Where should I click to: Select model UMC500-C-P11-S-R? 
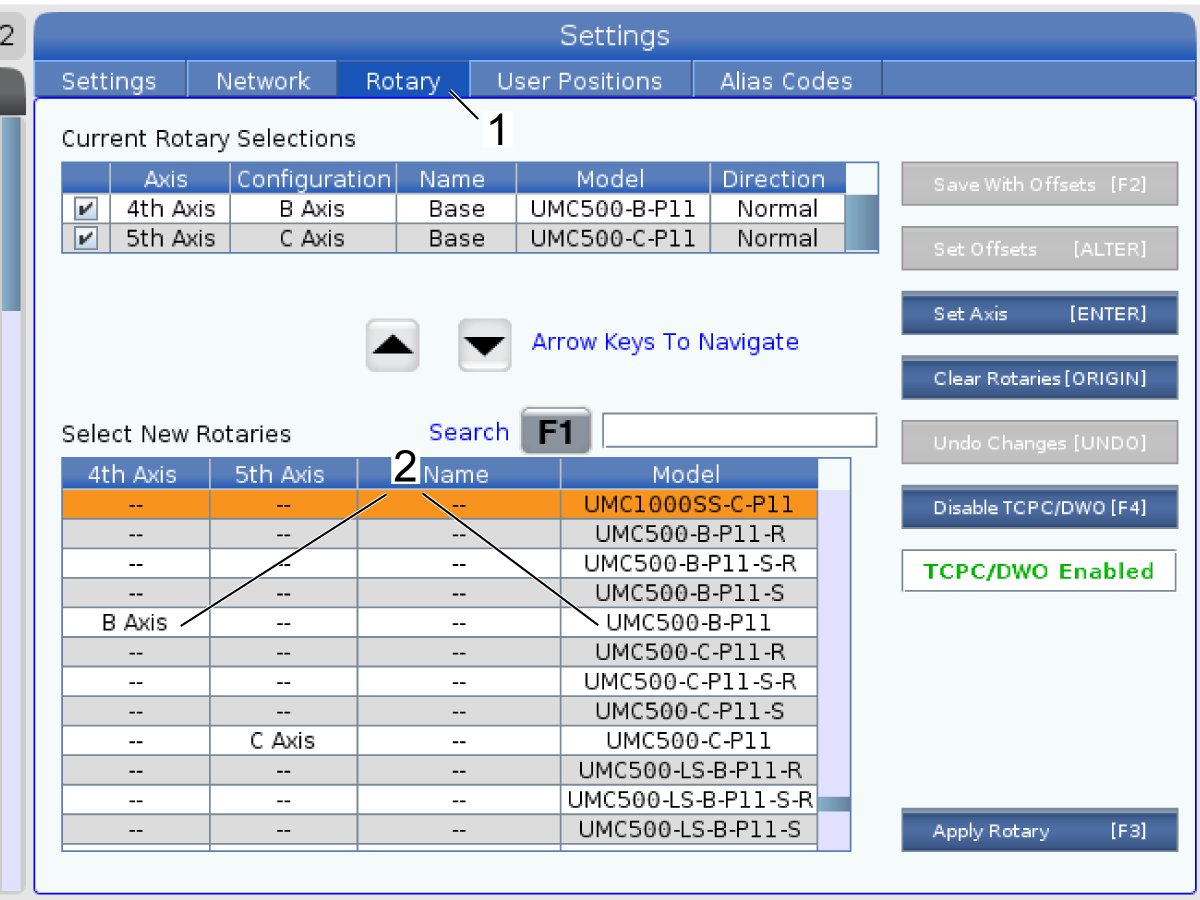pos(689,682)
